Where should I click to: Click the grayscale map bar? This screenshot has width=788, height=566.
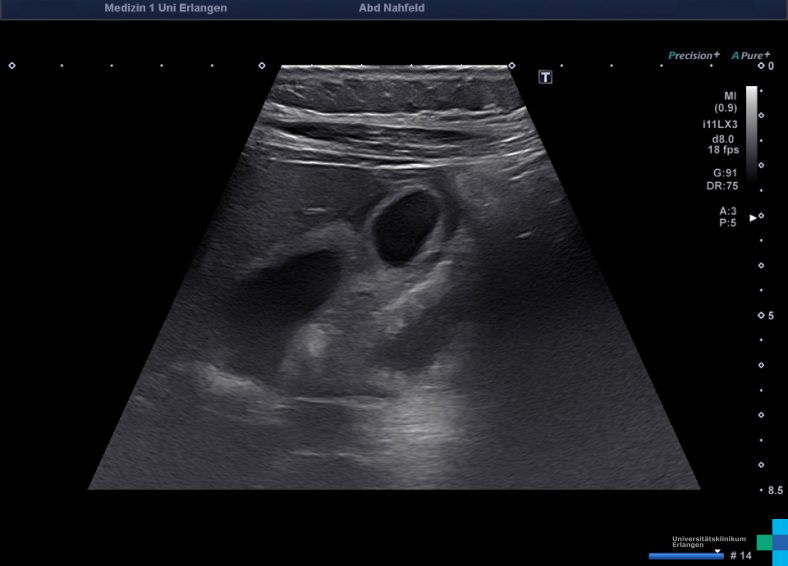(751, 130)
